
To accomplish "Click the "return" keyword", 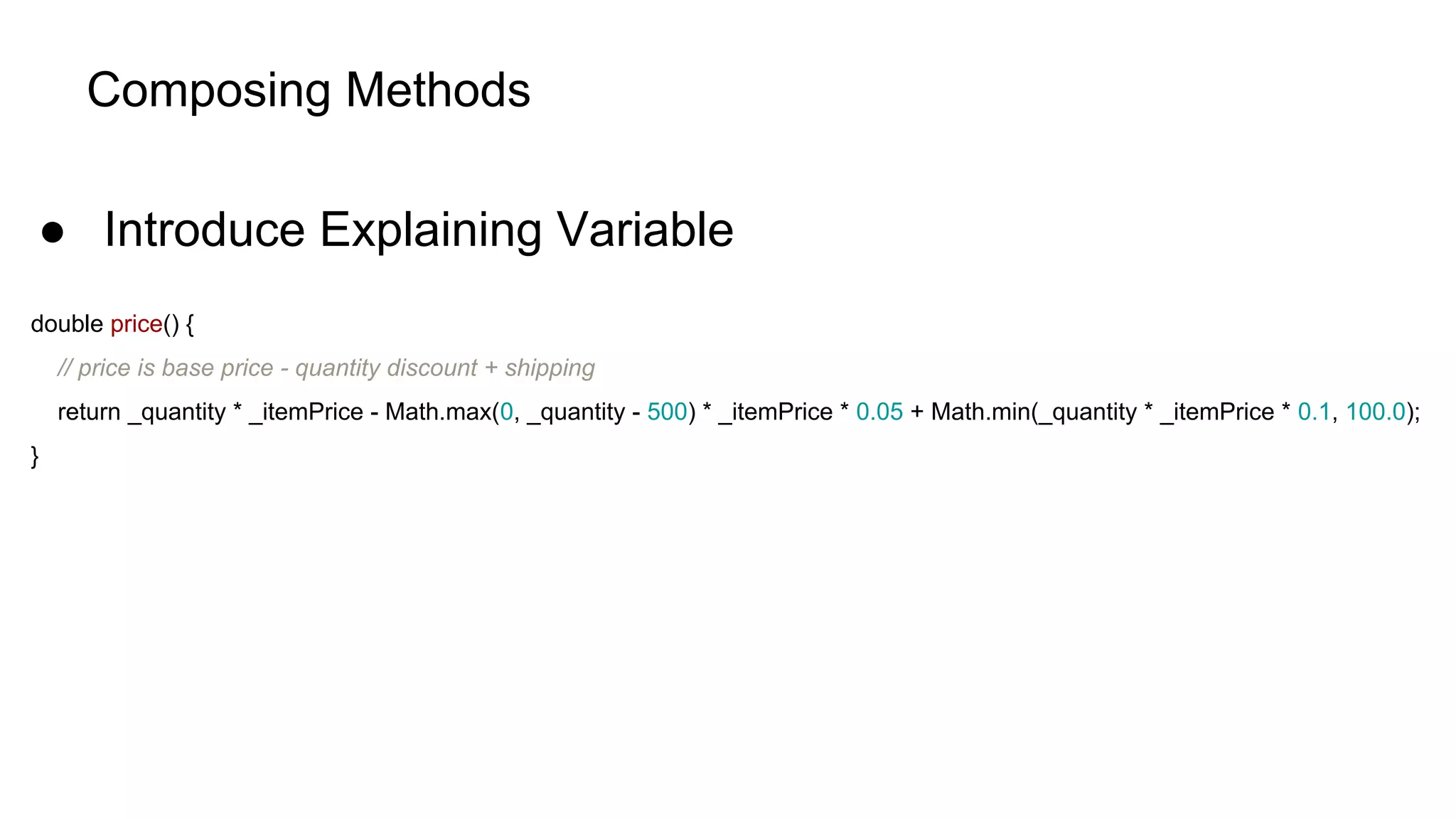I will (89, 412).
